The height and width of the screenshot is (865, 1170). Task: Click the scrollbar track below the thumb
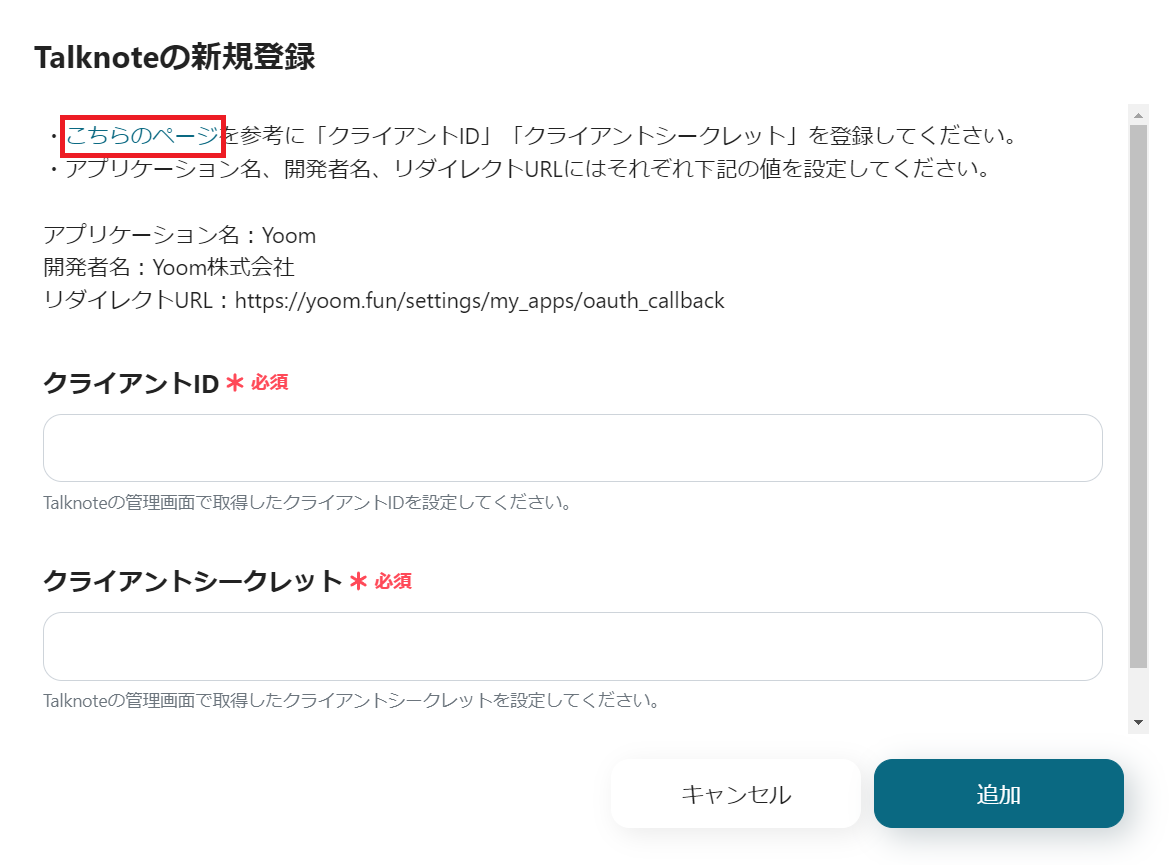click(x=1138, y=690)
